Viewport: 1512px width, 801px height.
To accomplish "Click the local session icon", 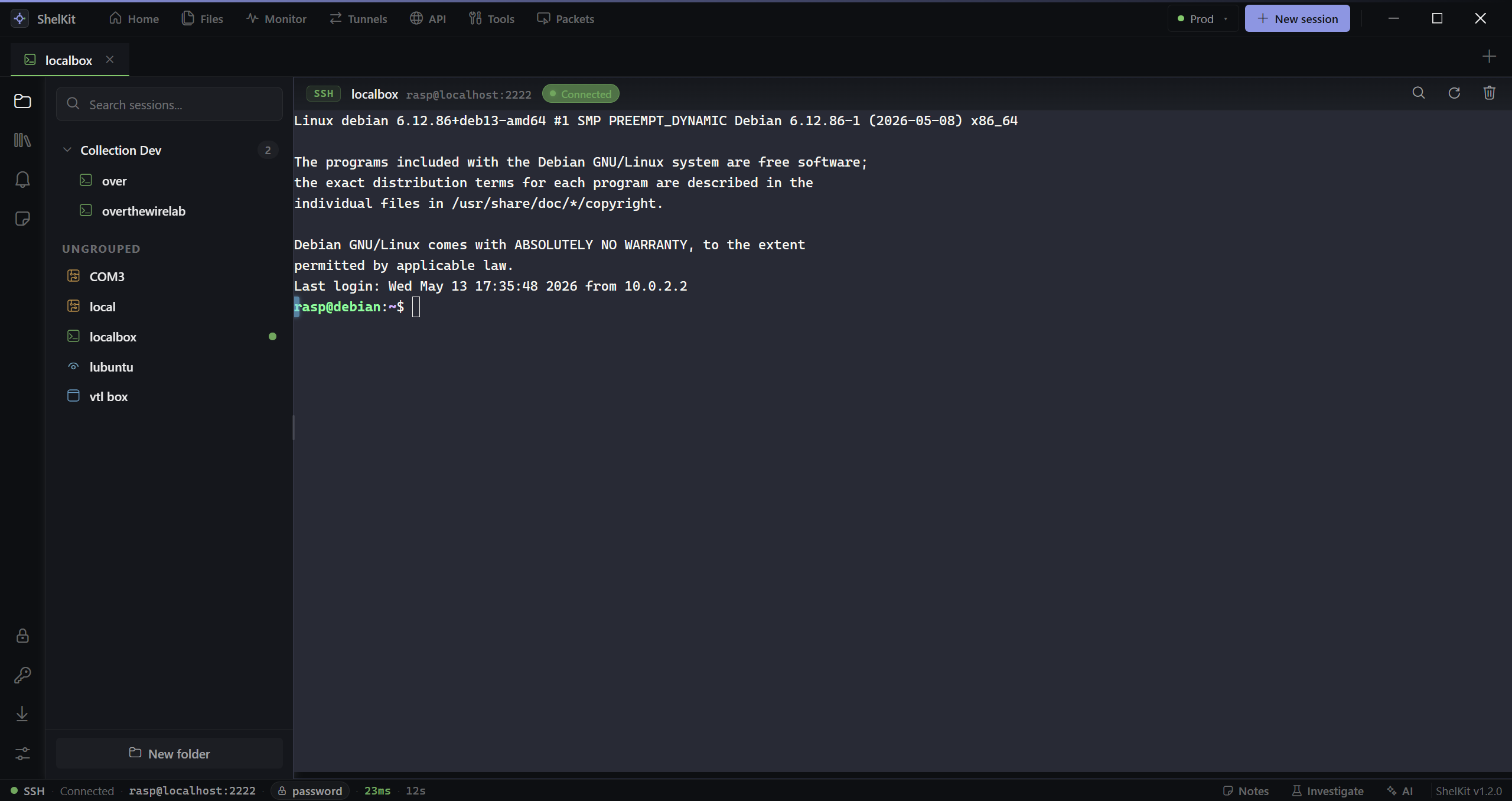I will click(x=73, y=306).
